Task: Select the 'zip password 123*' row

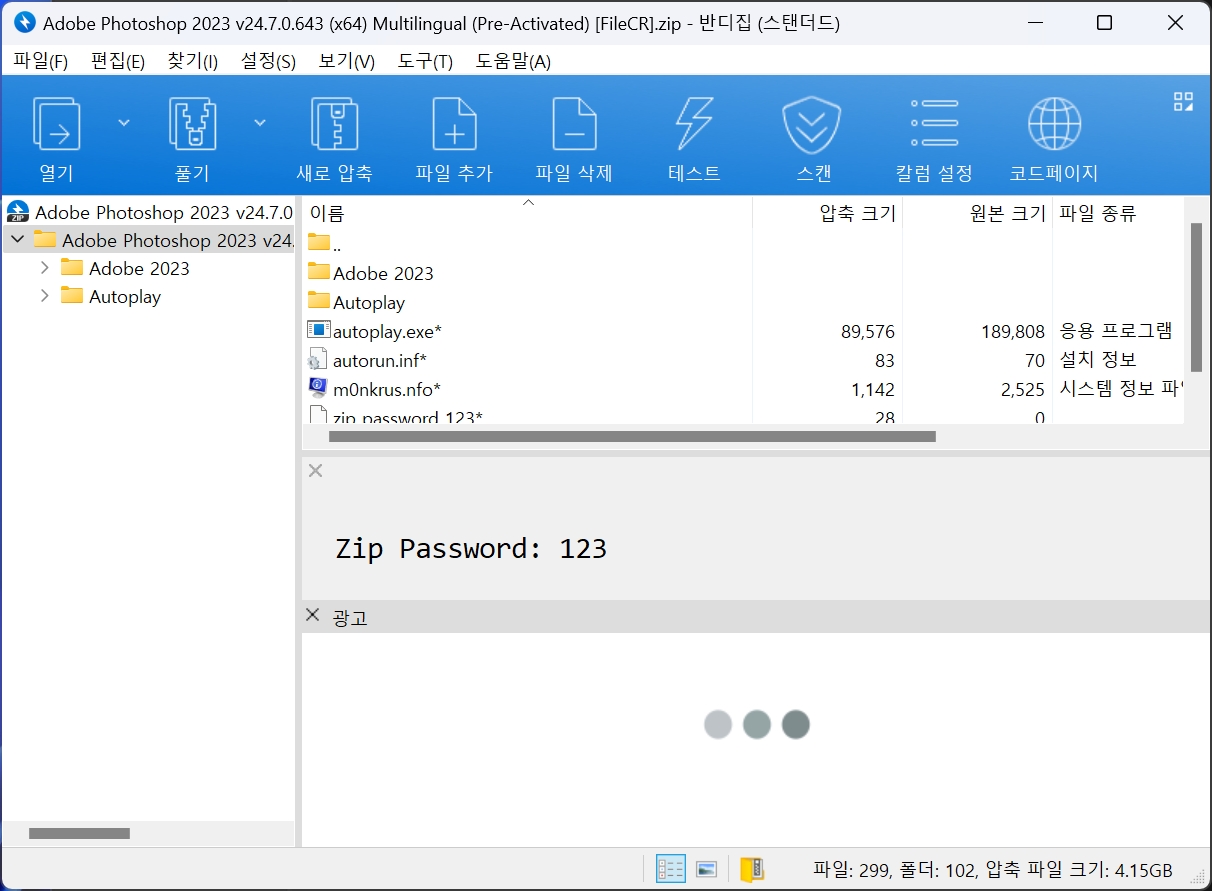Action: point(743,416)
